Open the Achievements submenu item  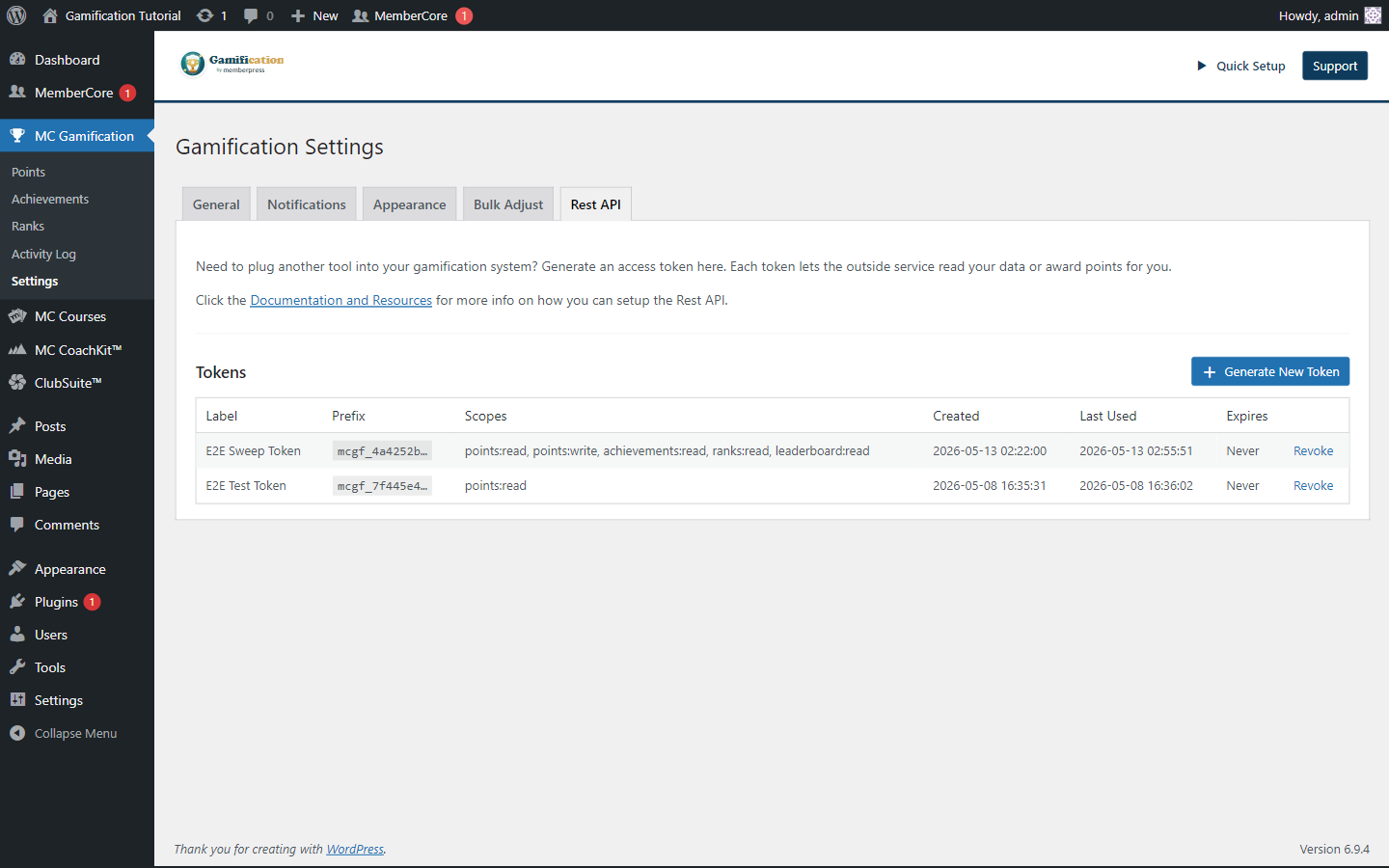point(50,199)
